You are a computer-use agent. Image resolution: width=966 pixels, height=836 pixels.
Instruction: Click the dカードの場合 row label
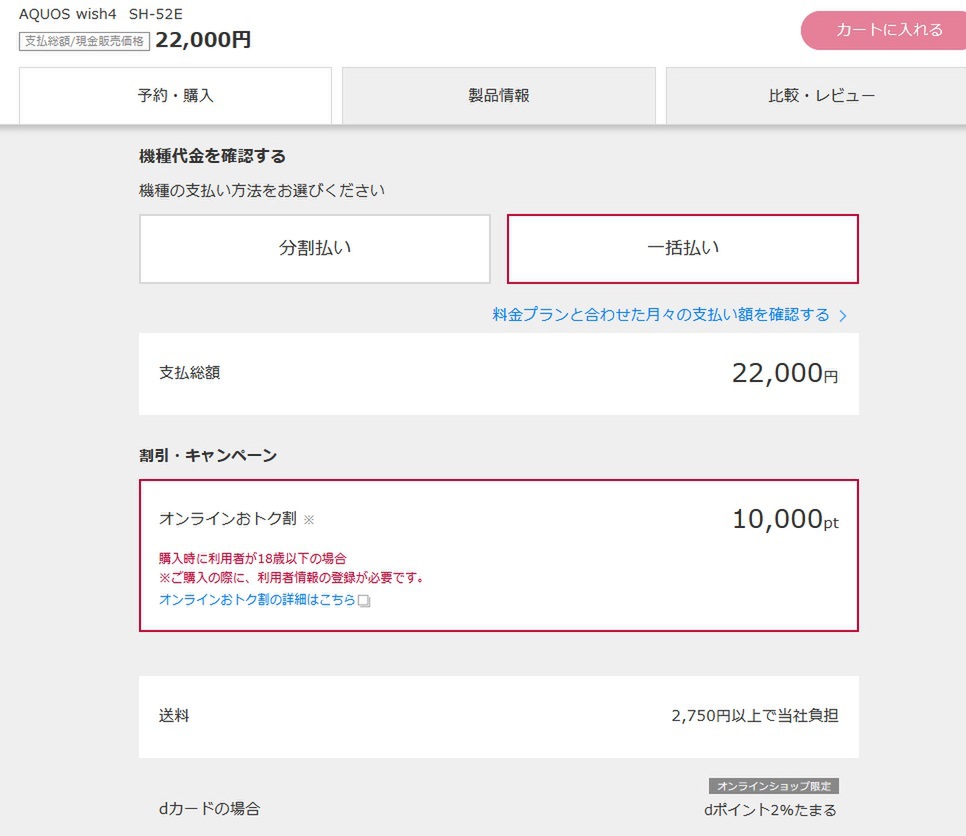coord(209,809)
